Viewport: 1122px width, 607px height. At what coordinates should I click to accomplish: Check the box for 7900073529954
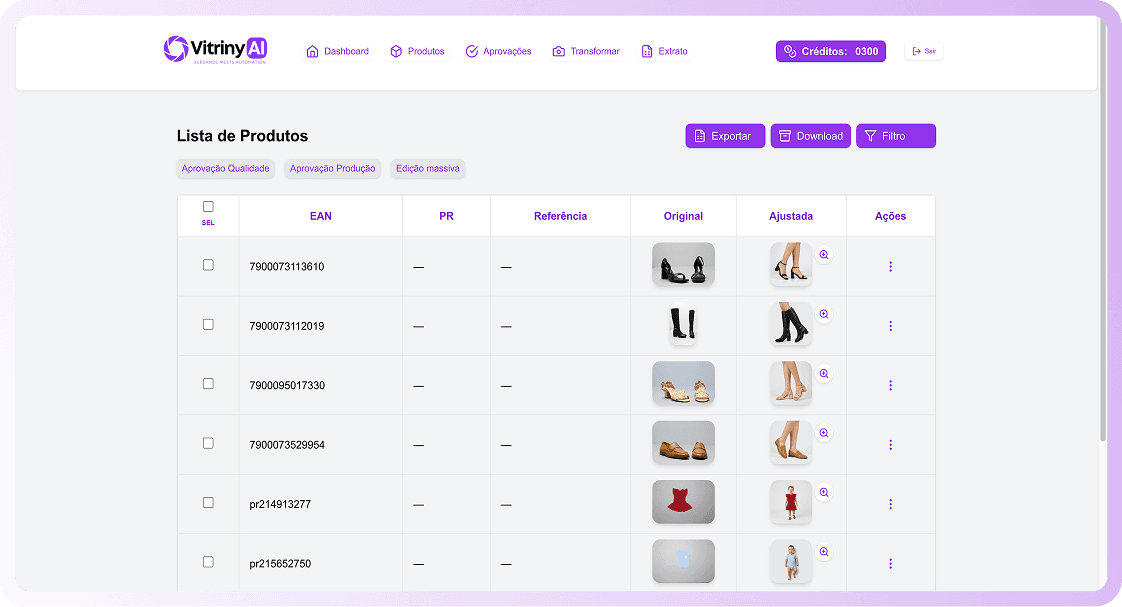pos(208,443)
